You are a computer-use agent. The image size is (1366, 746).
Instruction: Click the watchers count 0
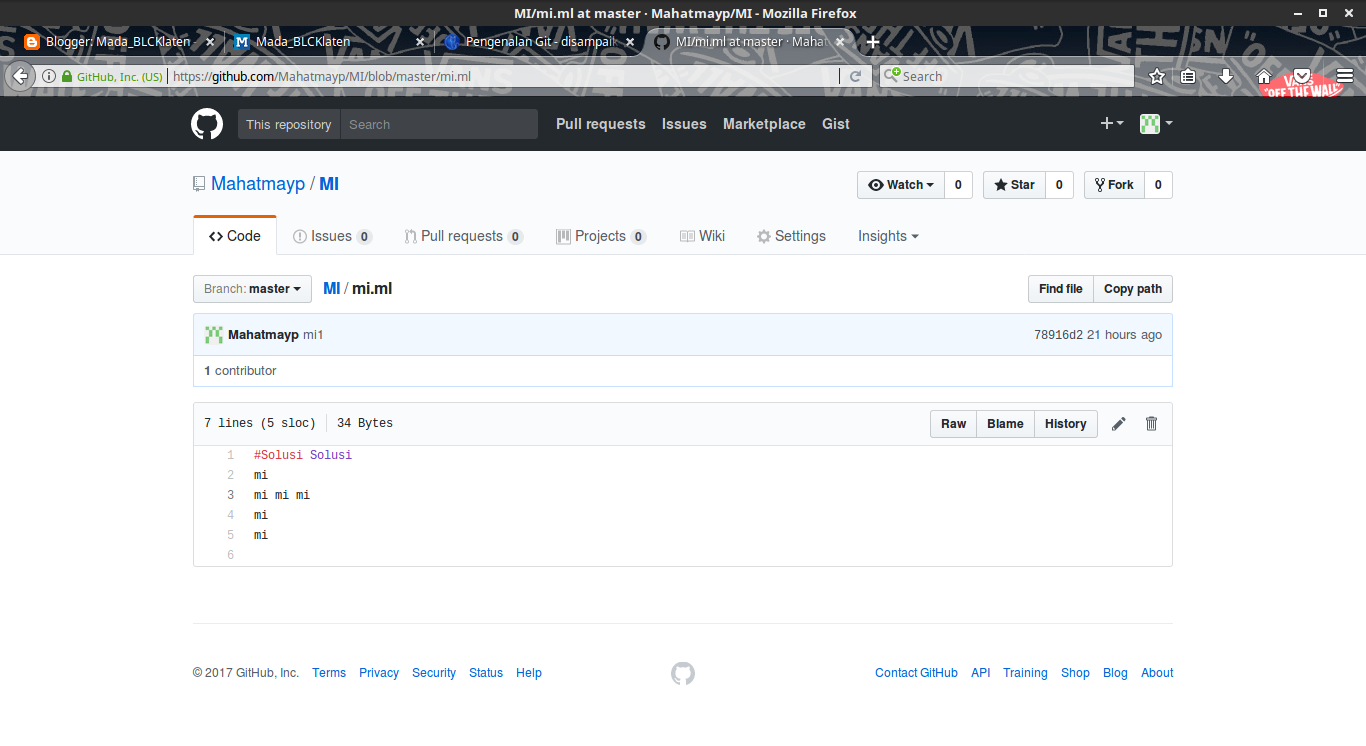tap(958, 185)
